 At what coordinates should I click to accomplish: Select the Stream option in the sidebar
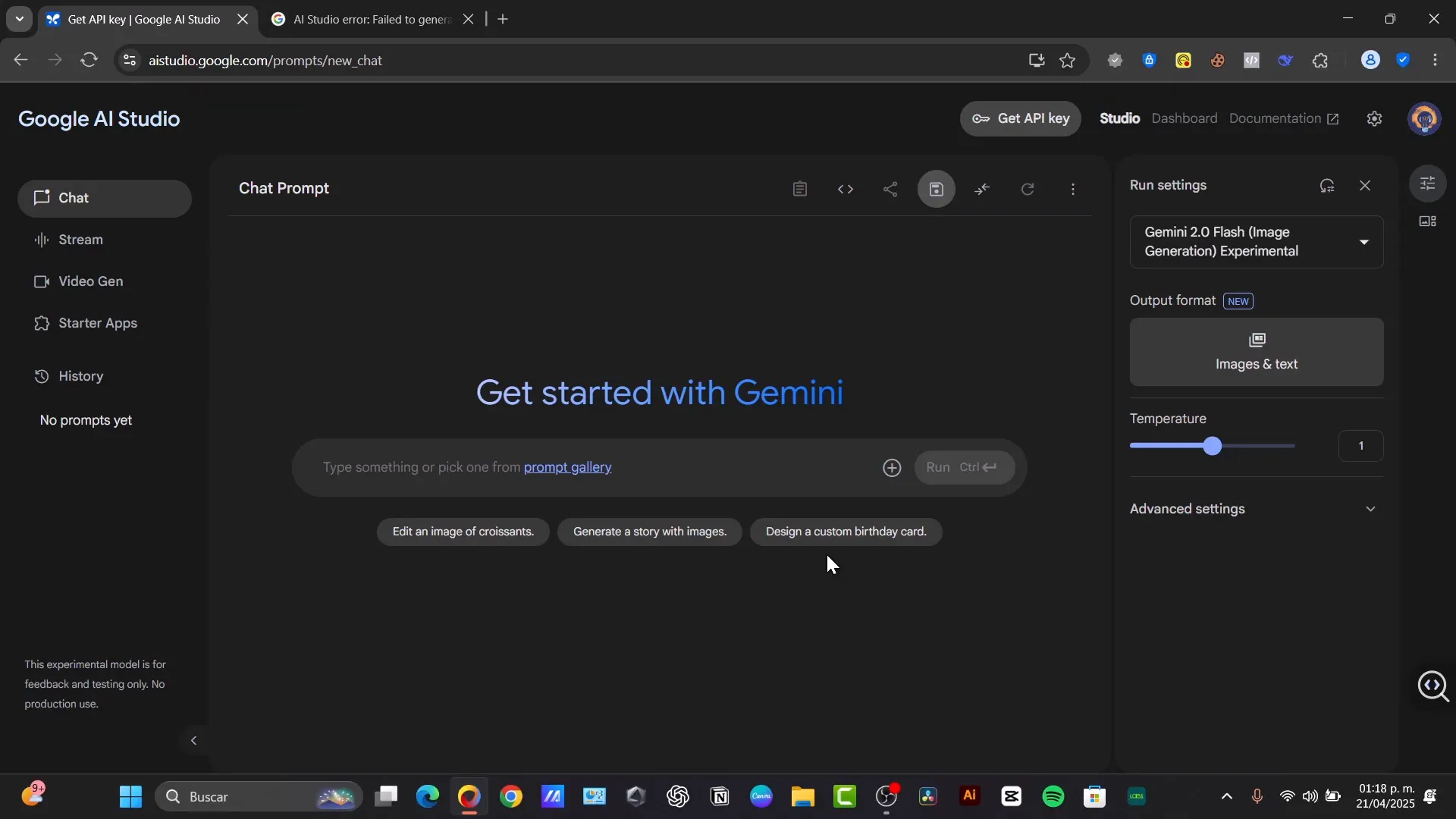tap(80, 239)
